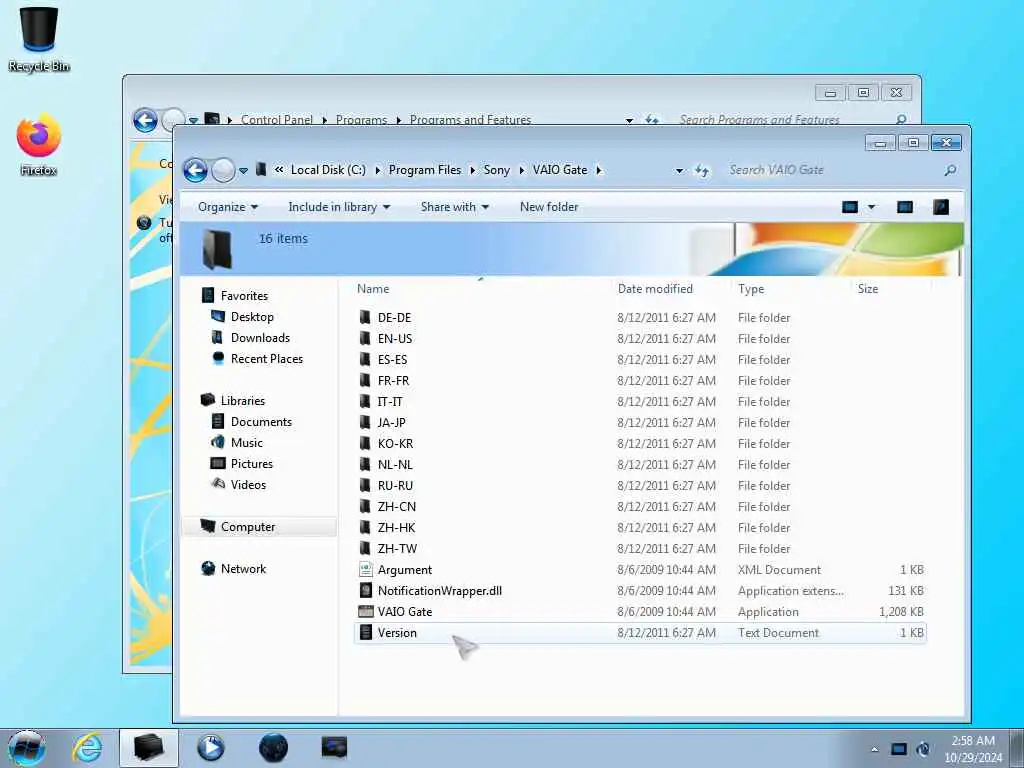Open Pictures library

251,464
